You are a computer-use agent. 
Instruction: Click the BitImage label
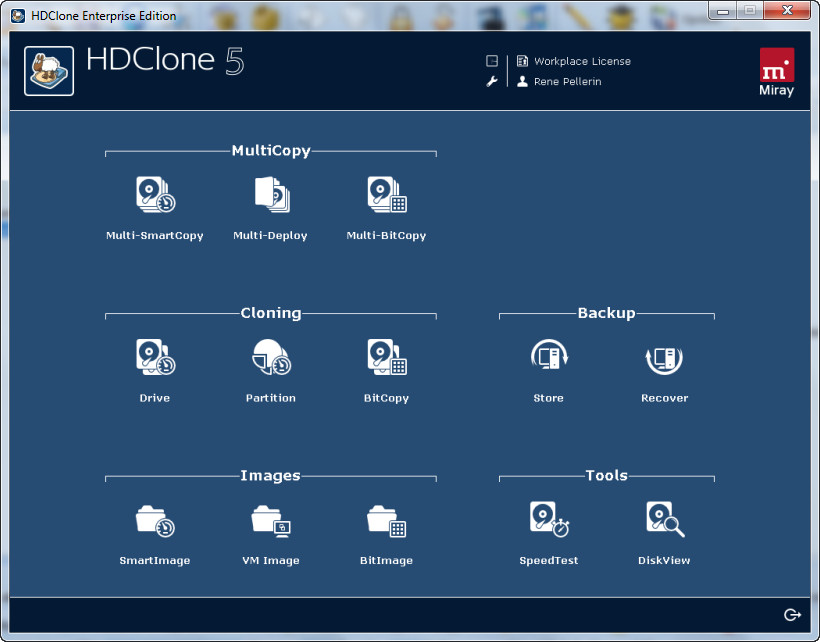386,560
